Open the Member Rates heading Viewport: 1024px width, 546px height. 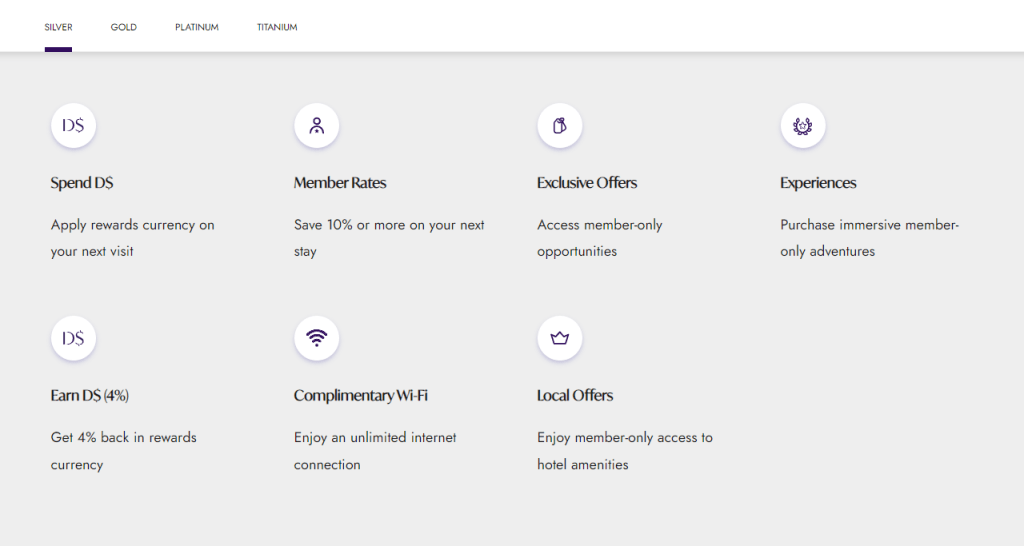click(x=340, y=183)
